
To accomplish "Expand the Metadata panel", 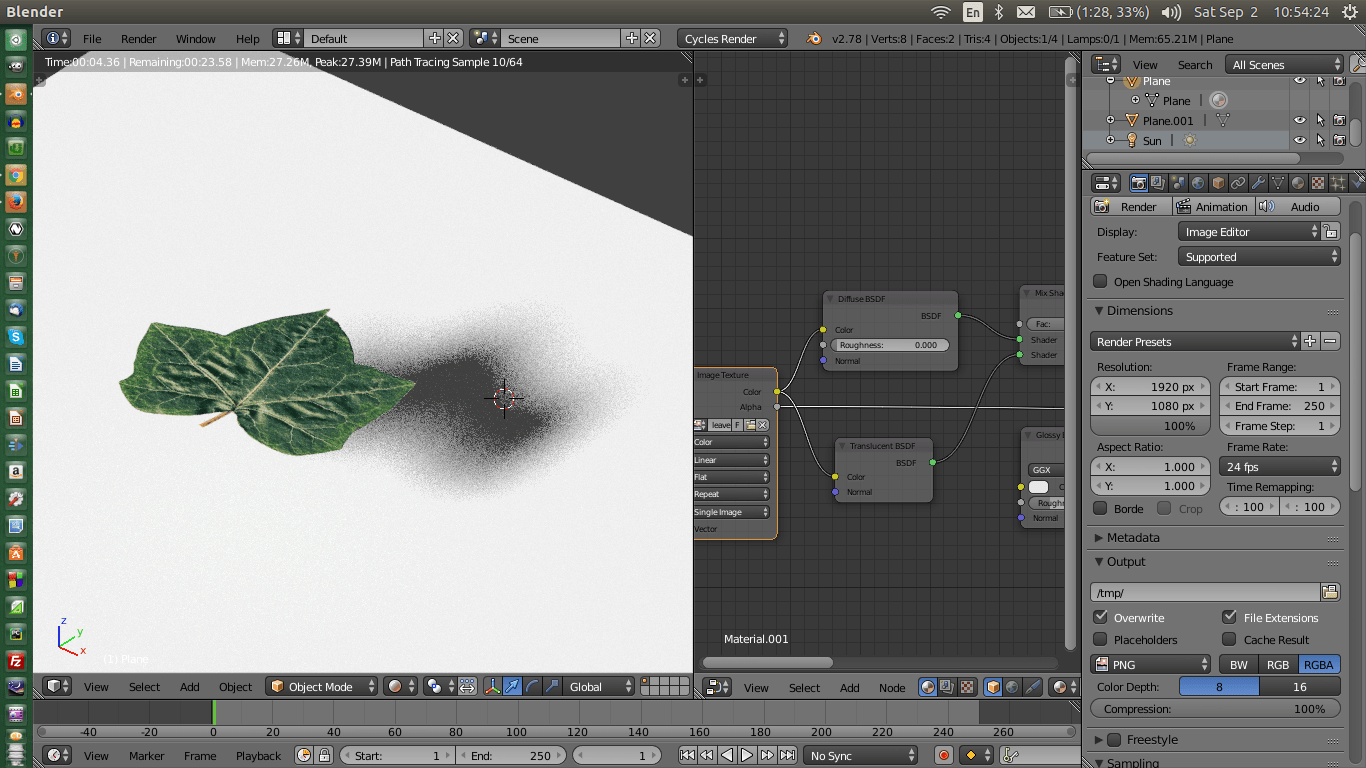I will point(1130,537).
